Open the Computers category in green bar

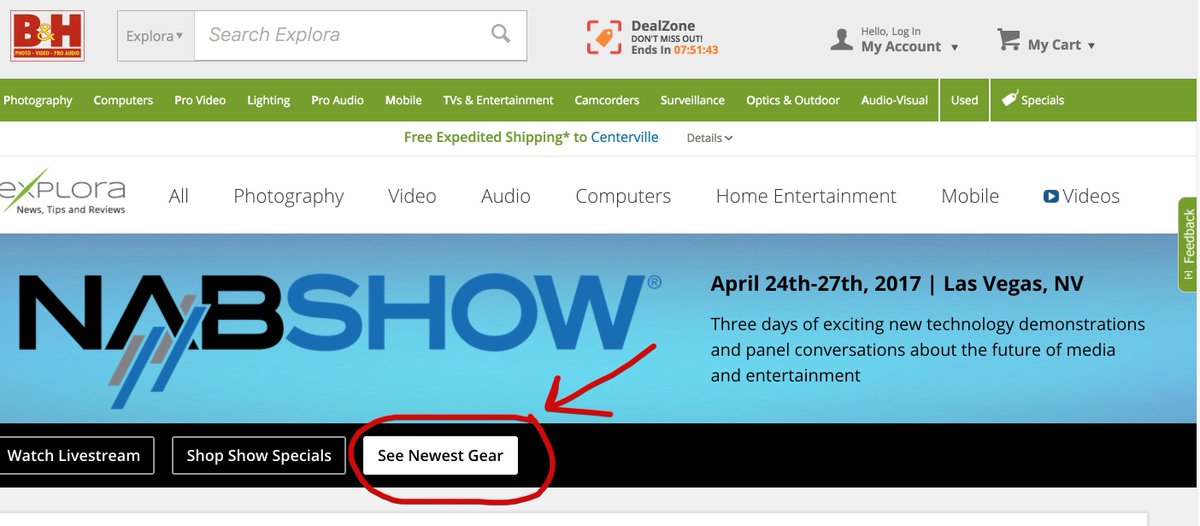tap(123, 100)
